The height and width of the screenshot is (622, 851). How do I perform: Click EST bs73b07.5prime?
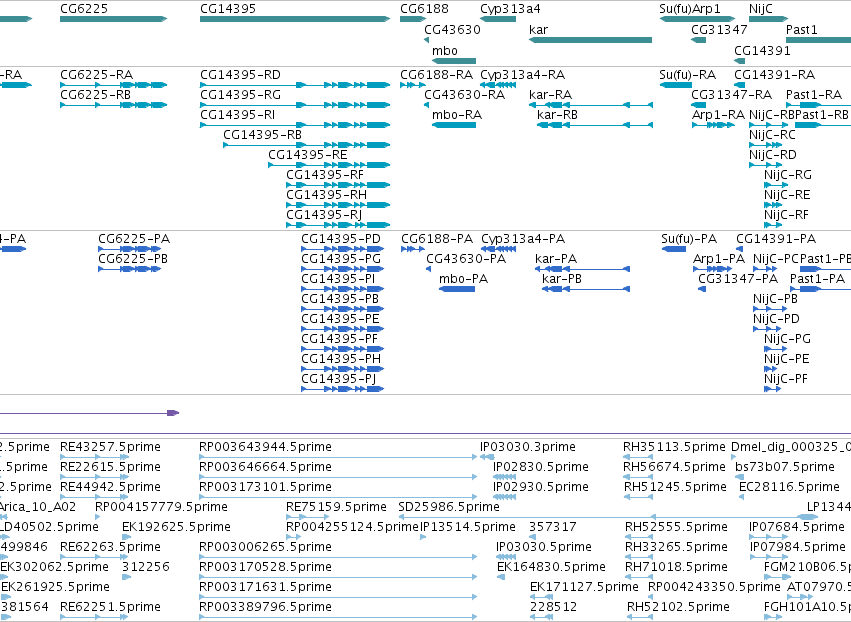click(785, 467)
